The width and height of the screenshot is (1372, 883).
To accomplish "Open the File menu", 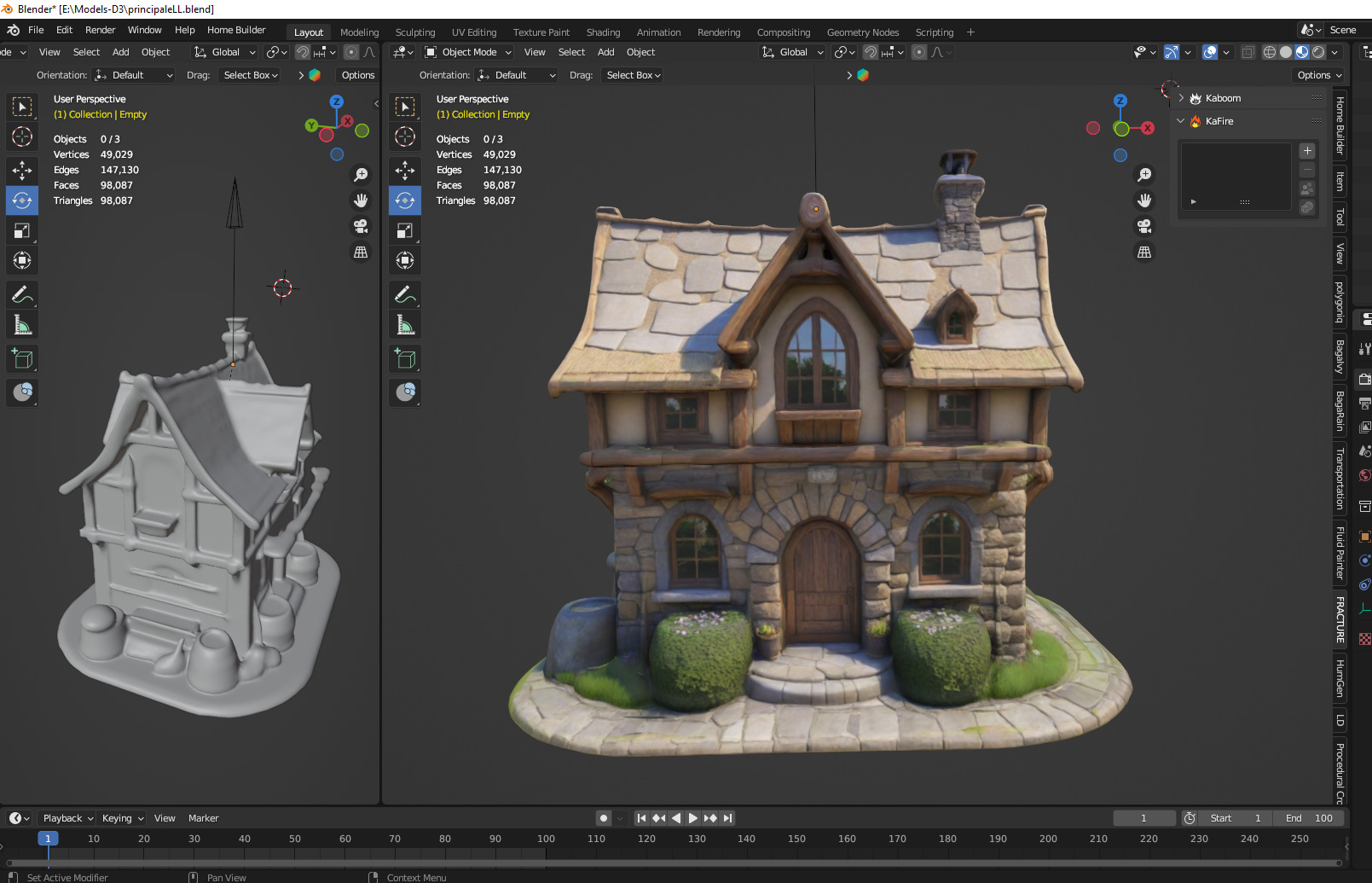I will 36,30.
